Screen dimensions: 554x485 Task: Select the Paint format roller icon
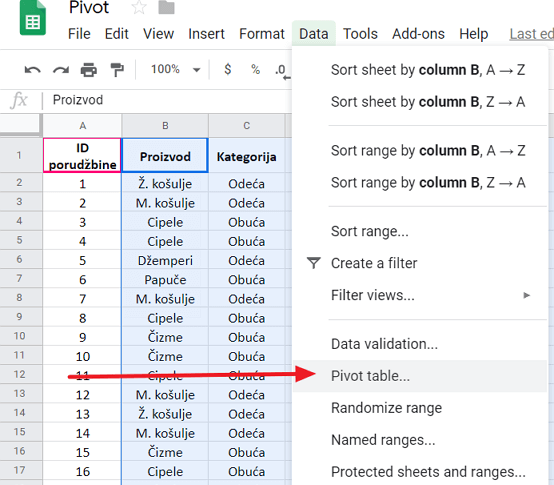[x=117, y=70]
